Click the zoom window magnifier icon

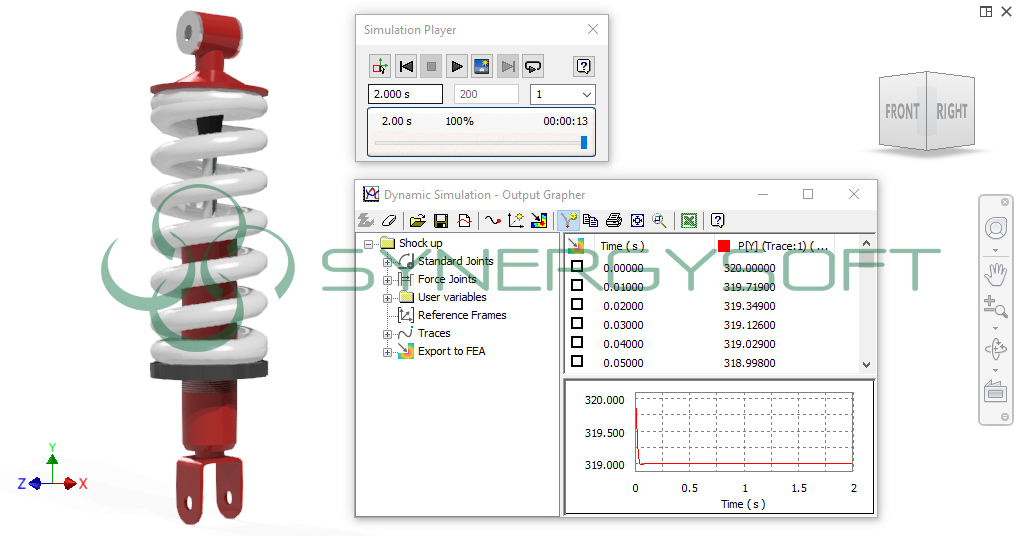[660, 220]
